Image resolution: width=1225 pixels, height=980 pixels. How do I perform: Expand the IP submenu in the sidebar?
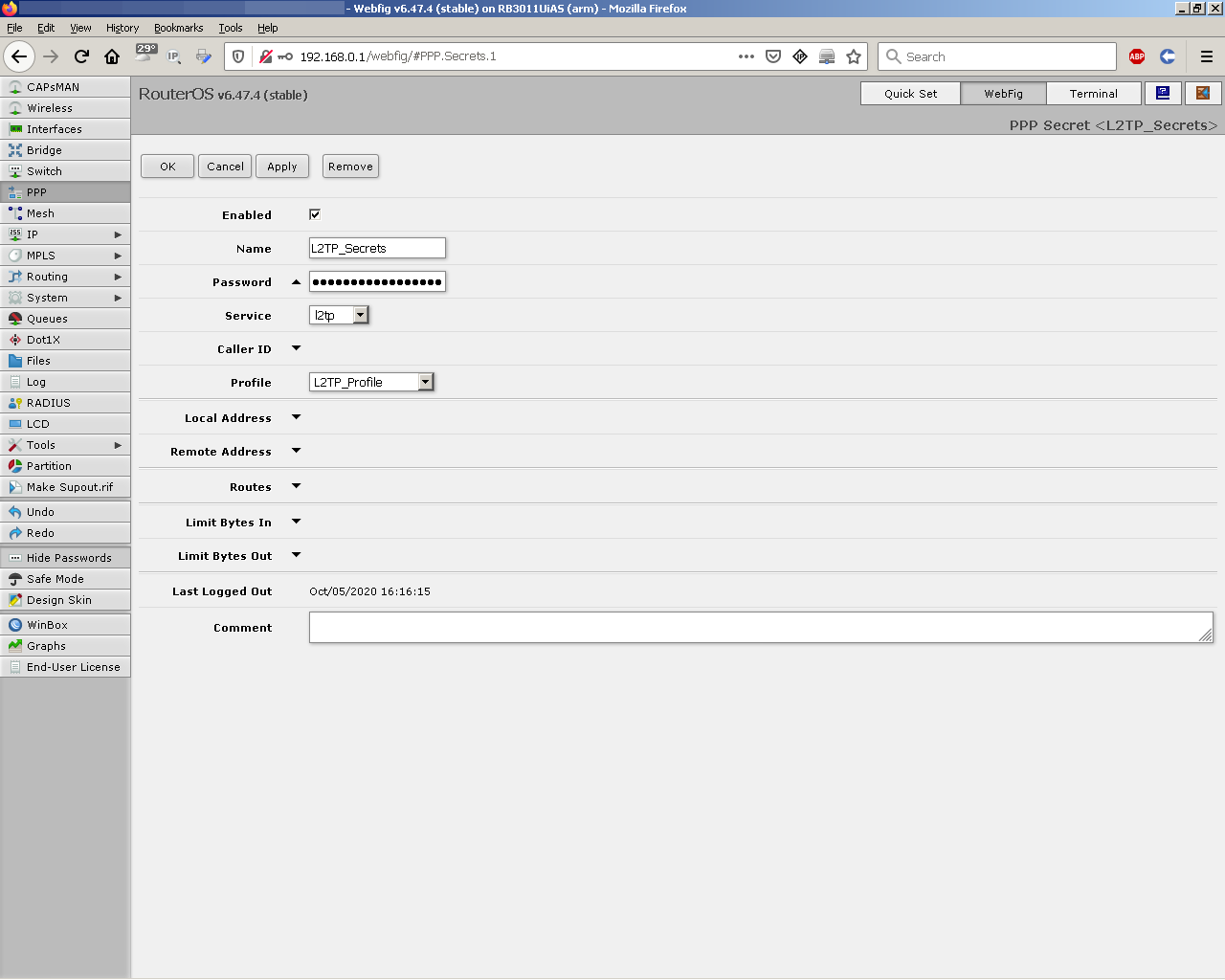coord(65,234)
